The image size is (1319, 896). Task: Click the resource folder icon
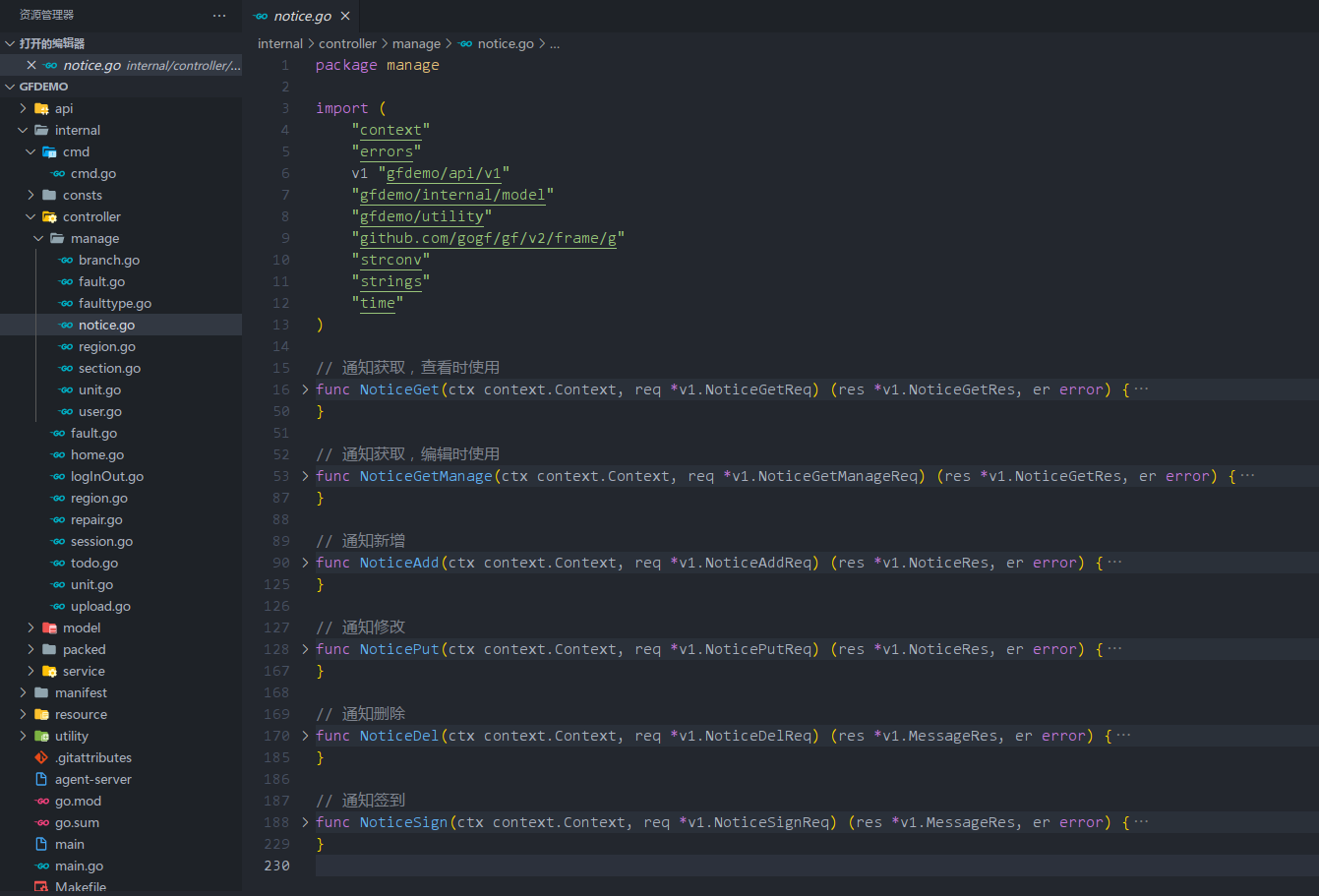click(41, 714)
